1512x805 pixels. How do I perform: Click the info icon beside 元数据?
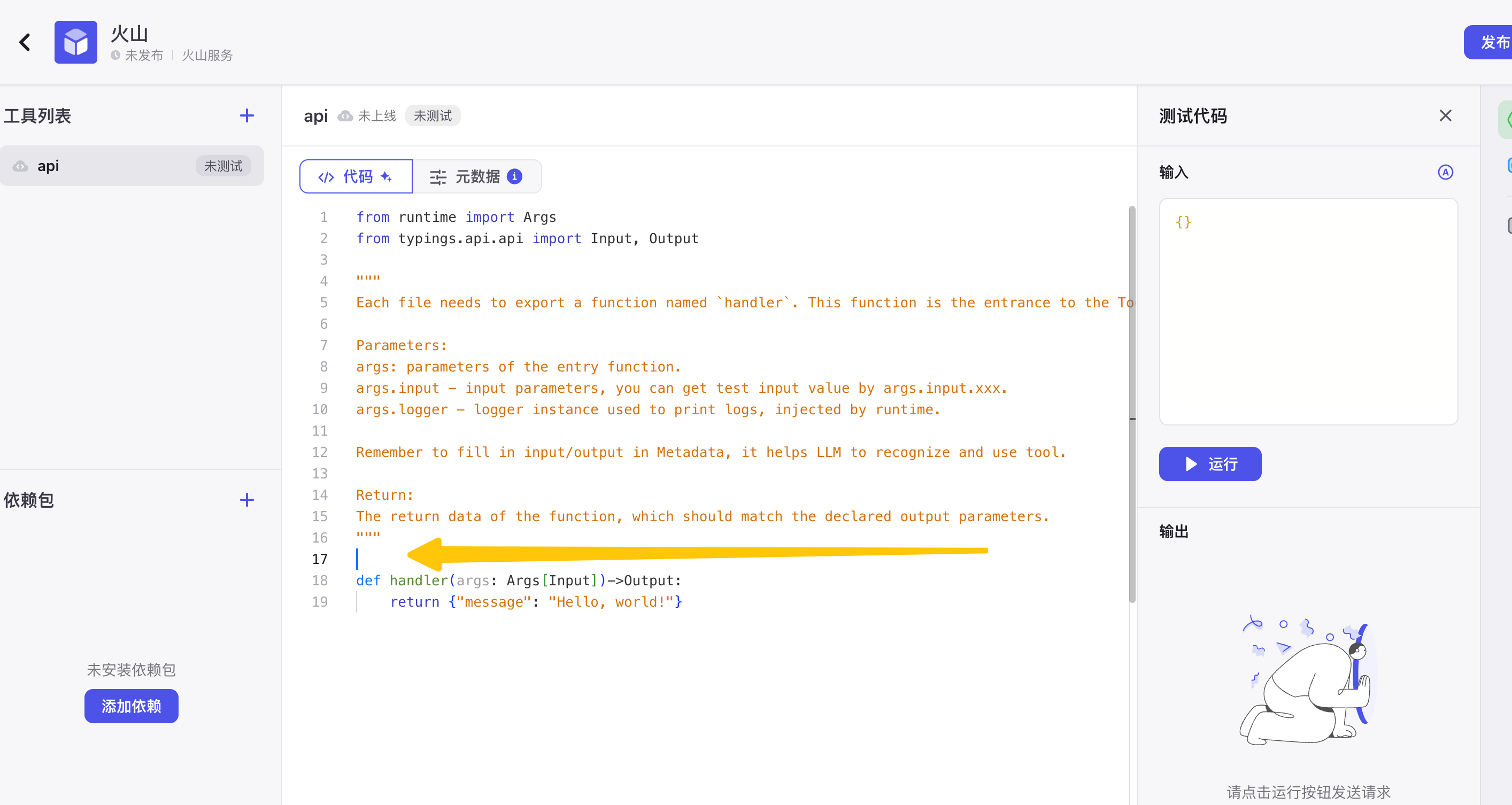pos(515,176)
